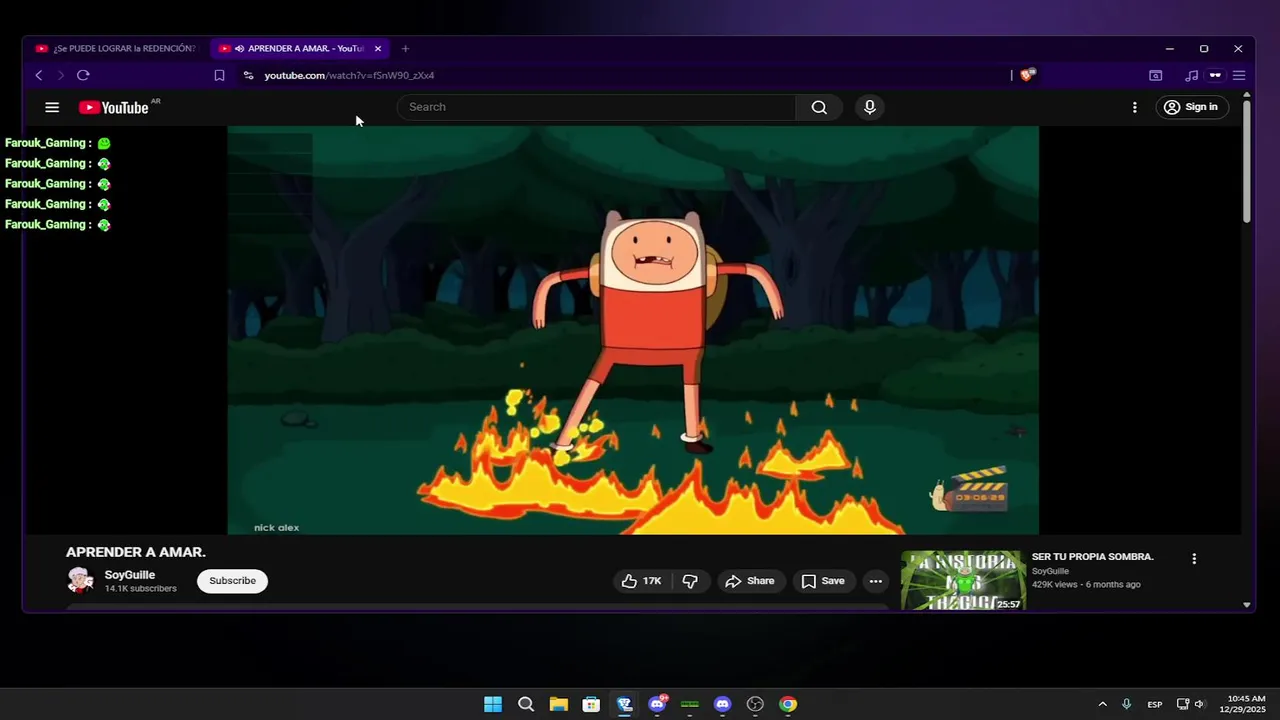Bookmark this page with the bookmark icon
The height and width of the screenshot is (720, 1280).
tap(219, 75)
